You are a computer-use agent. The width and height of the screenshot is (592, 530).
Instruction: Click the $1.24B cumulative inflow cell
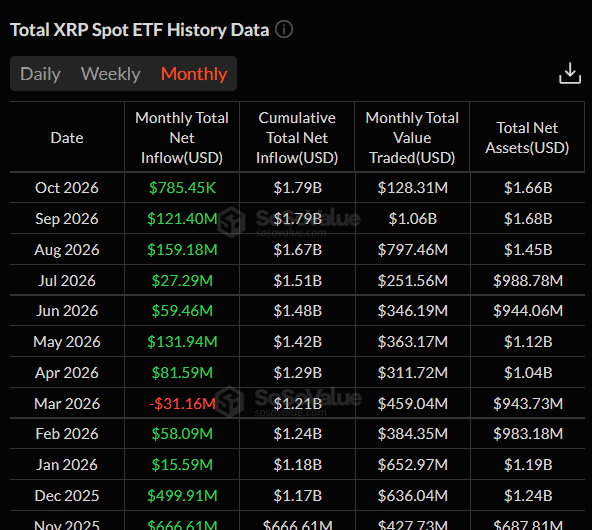pyautogui.click(x=298, y=433)
